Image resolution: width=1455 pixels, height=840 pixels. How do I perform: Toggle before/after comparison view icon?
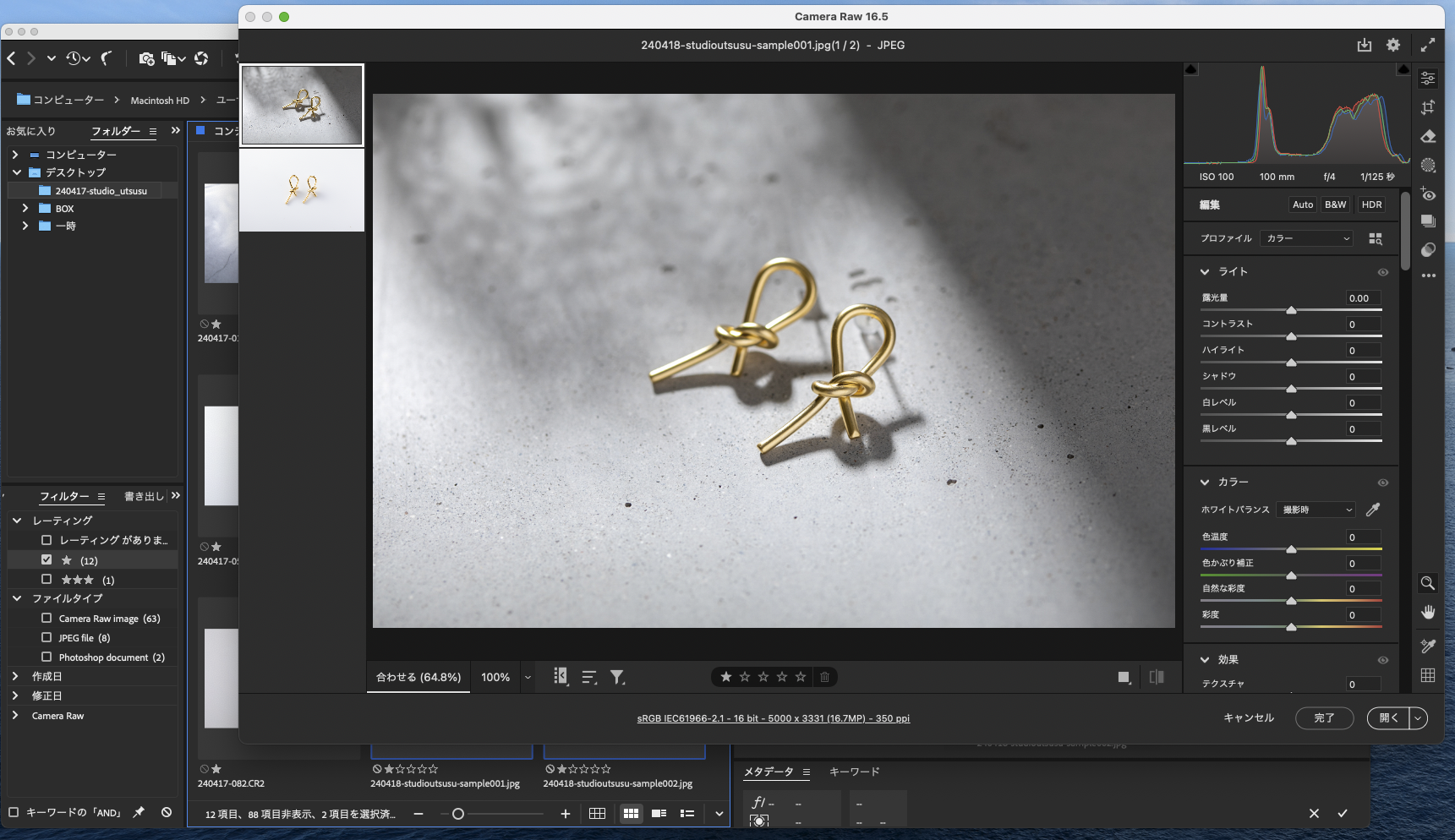(x=1157, y=677)
